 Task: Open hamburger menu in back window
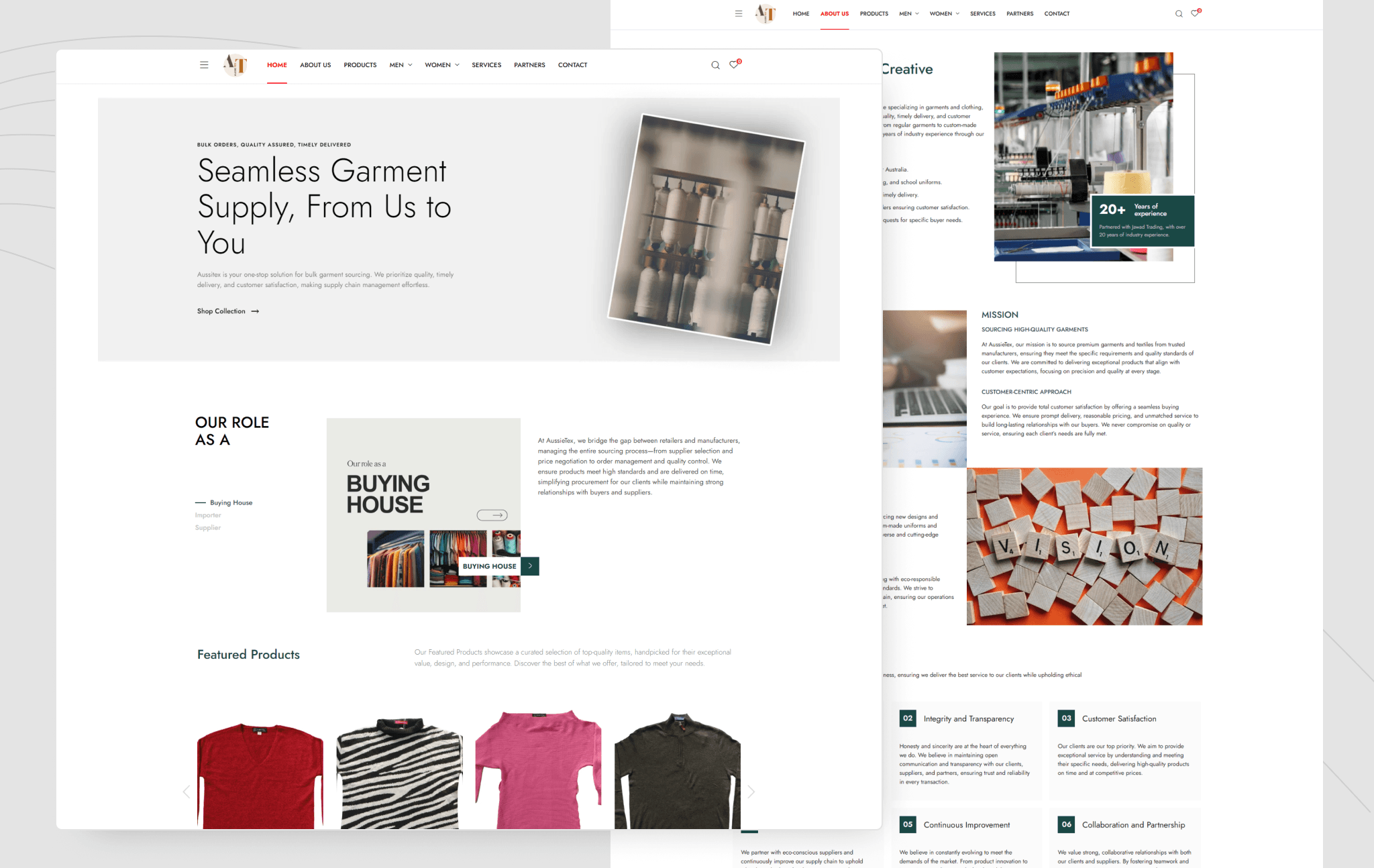[739, 13]
